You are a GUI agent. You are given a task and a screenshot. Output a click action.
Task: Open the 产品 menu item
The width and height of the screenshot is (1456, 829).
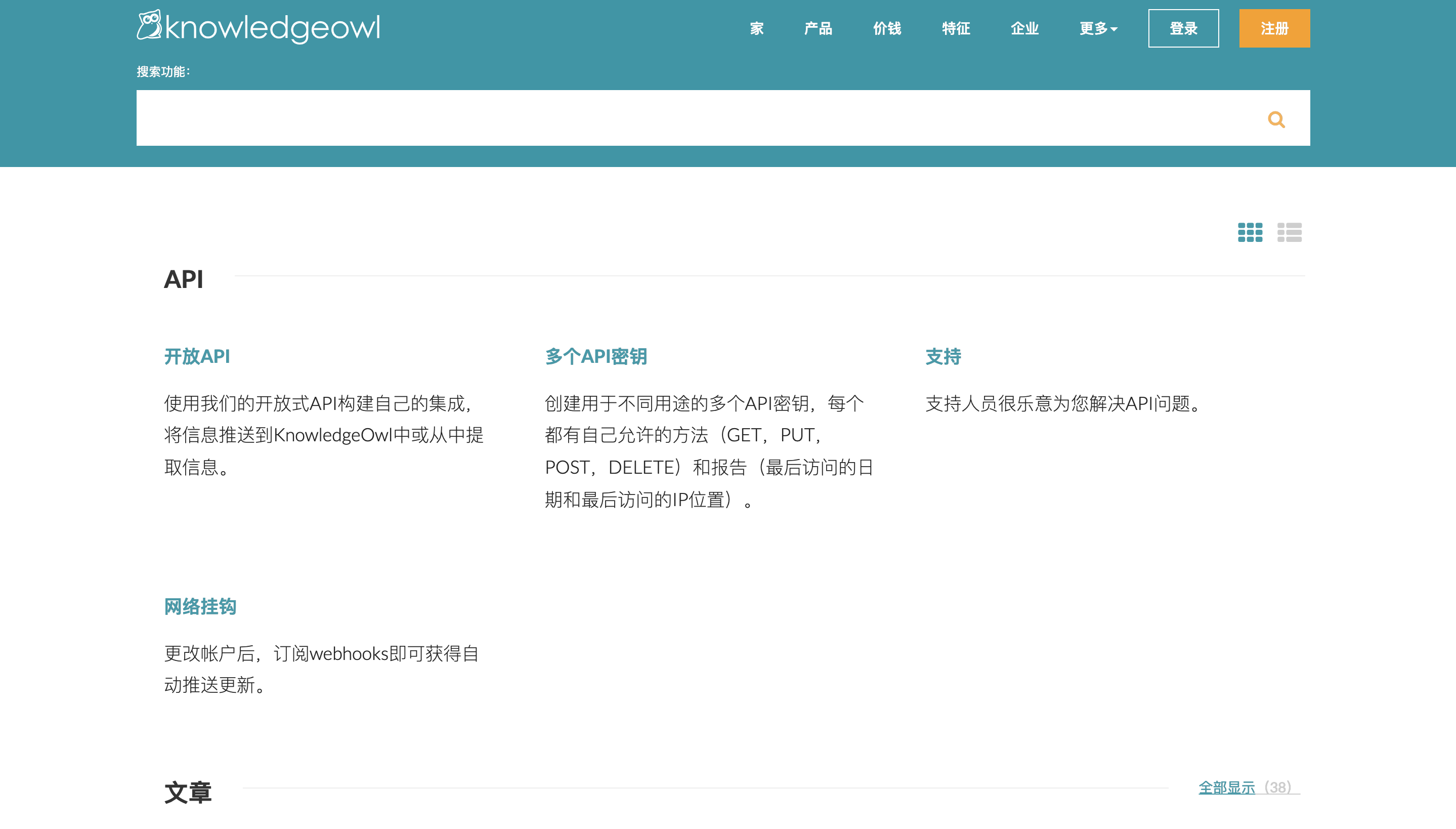pyautogui.click(x=818, y=28)
